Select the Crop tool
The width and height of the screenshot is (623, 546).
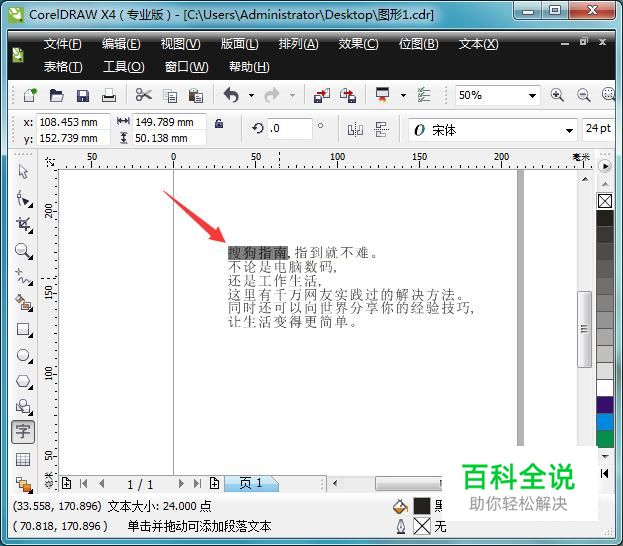coord(24,225)
